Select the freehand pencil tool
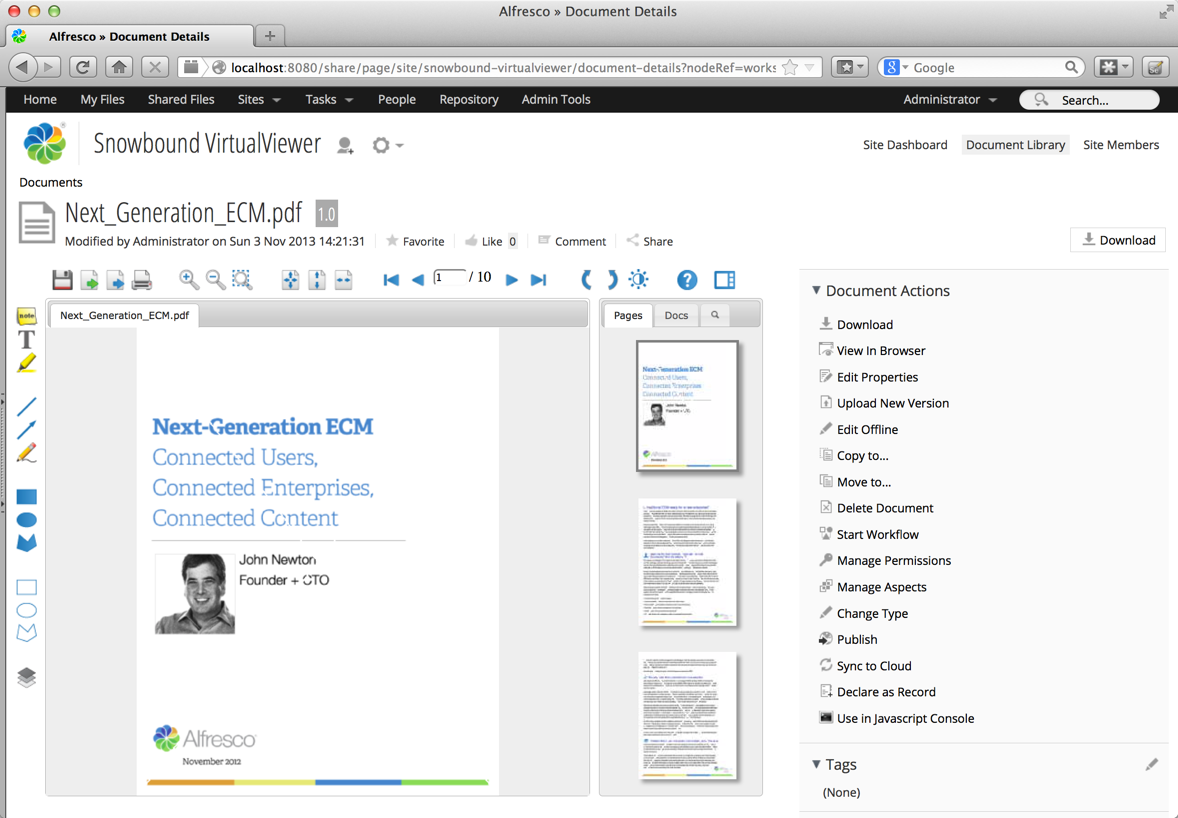 [x=26, y=453]
